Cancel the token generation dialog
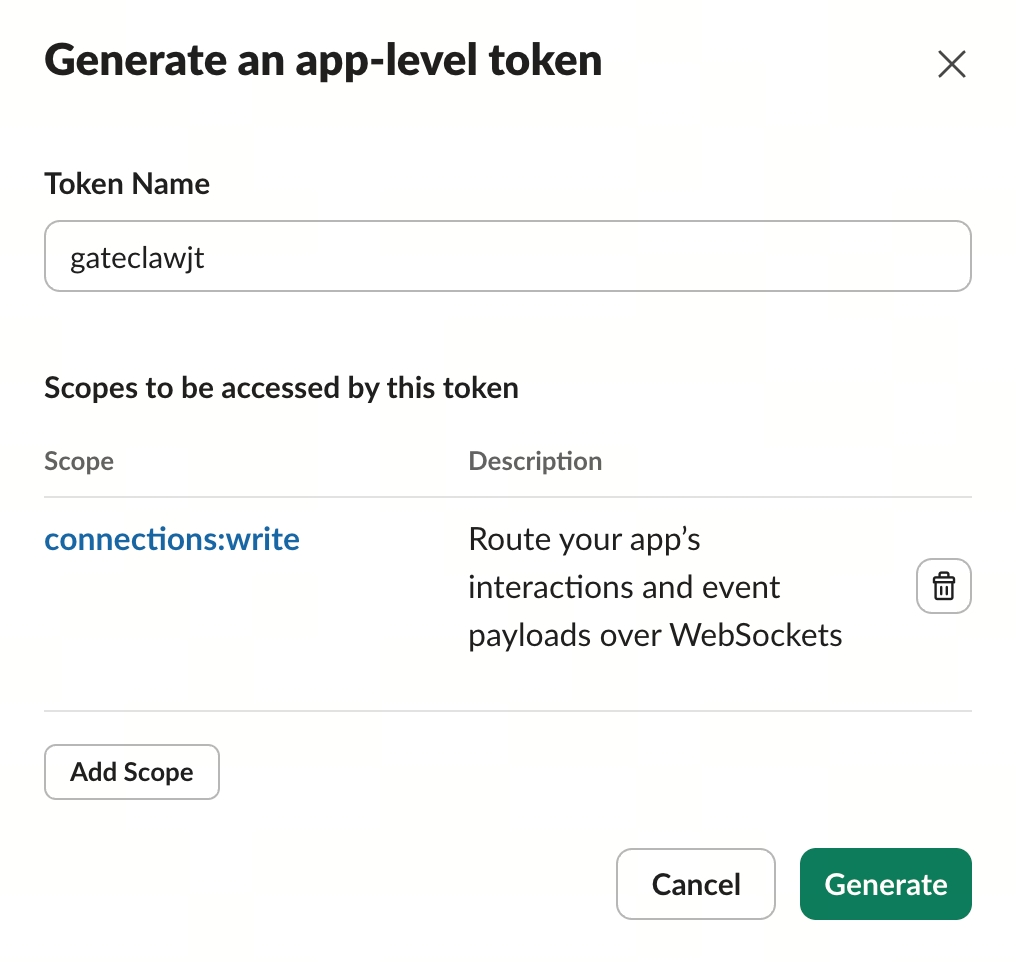The width and height of the screenshot is (1016, 962). point(696,884)
